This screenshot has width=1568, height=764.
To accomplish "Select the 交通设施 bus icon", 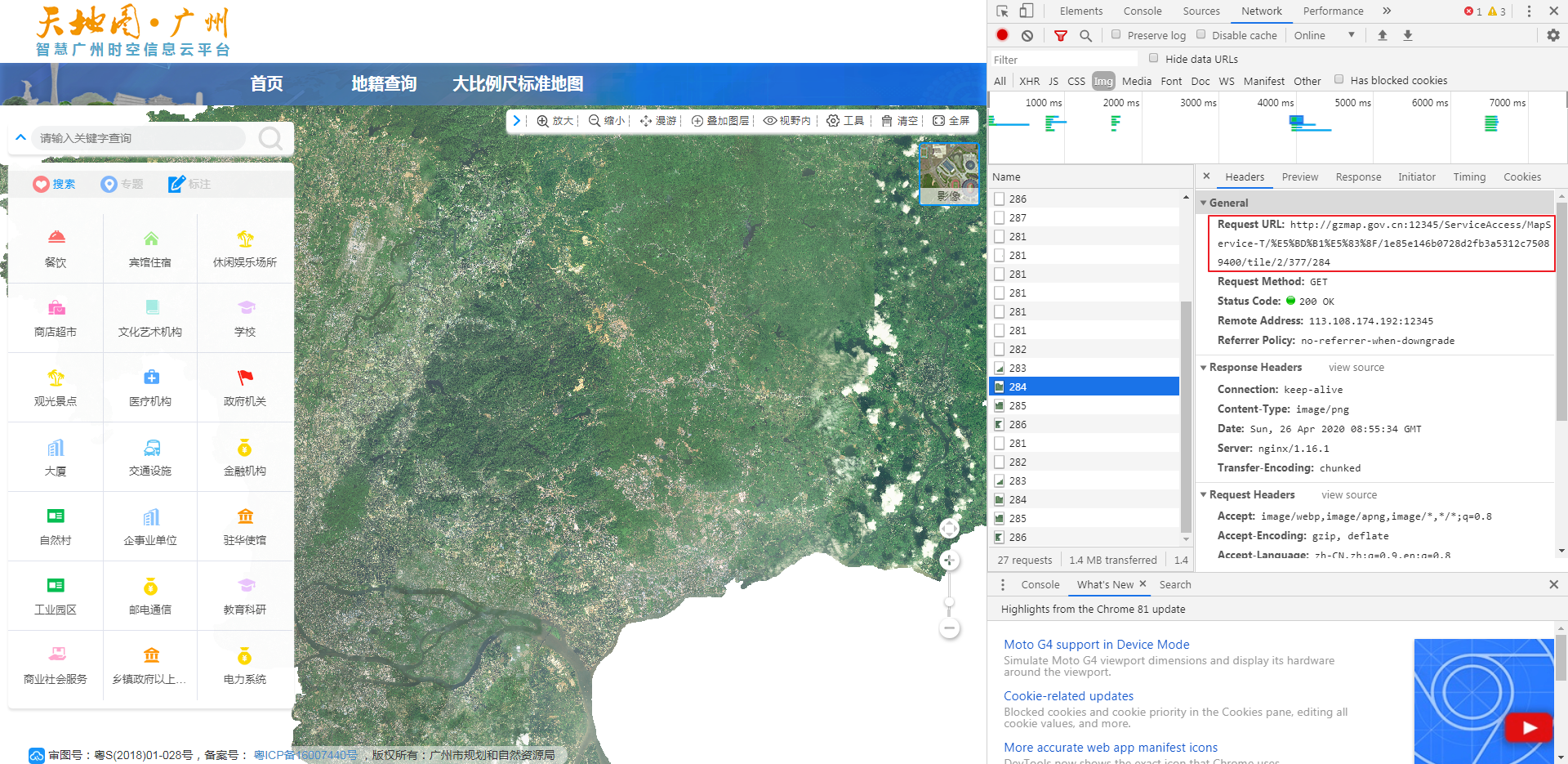I will pos(152,447).
